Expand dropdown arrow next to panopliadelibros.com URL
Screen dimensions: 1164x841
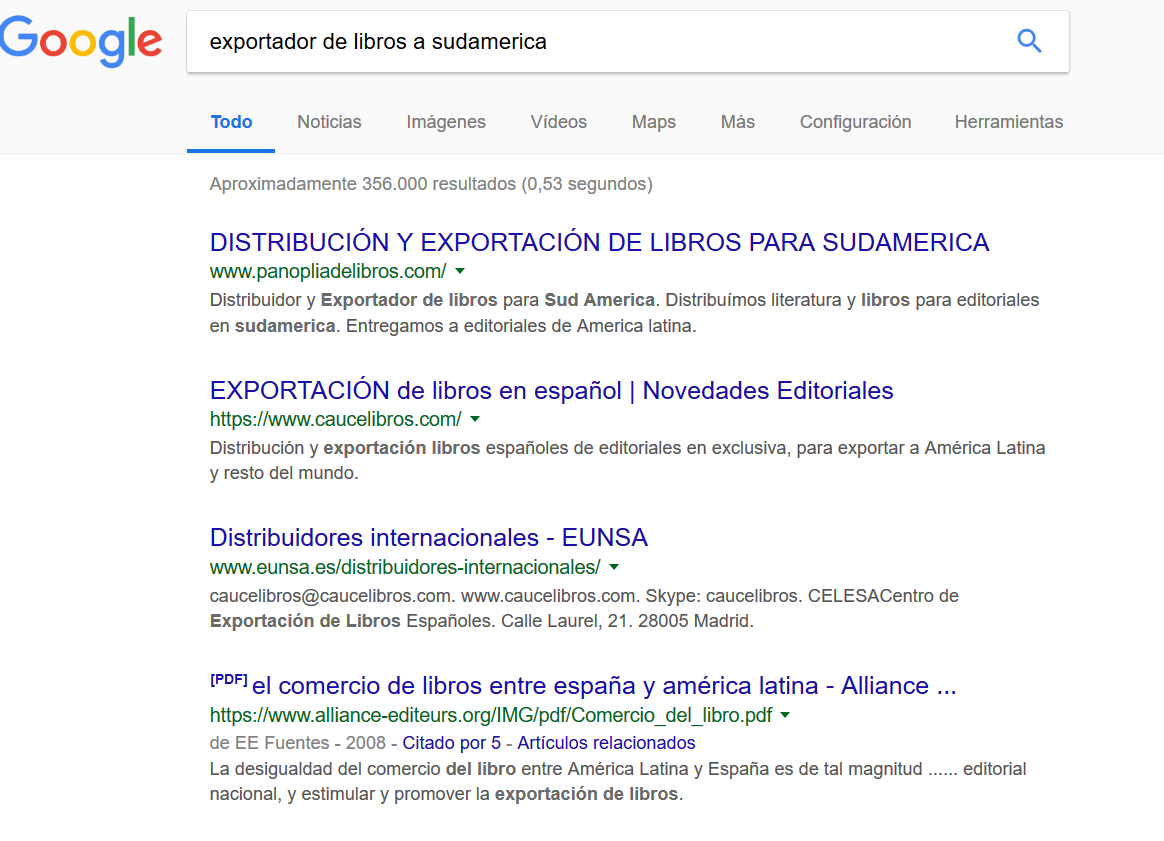(460, 272)
